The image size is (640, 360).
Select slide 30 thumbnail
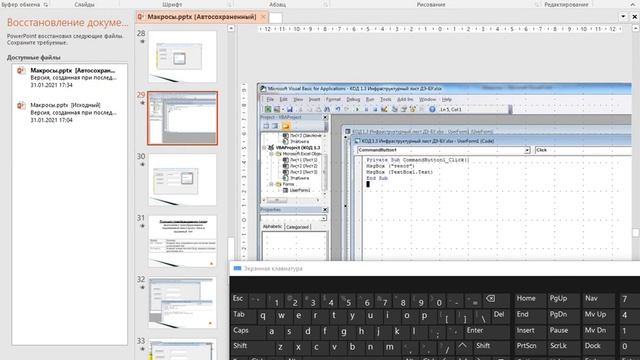(x=182, y=180)
